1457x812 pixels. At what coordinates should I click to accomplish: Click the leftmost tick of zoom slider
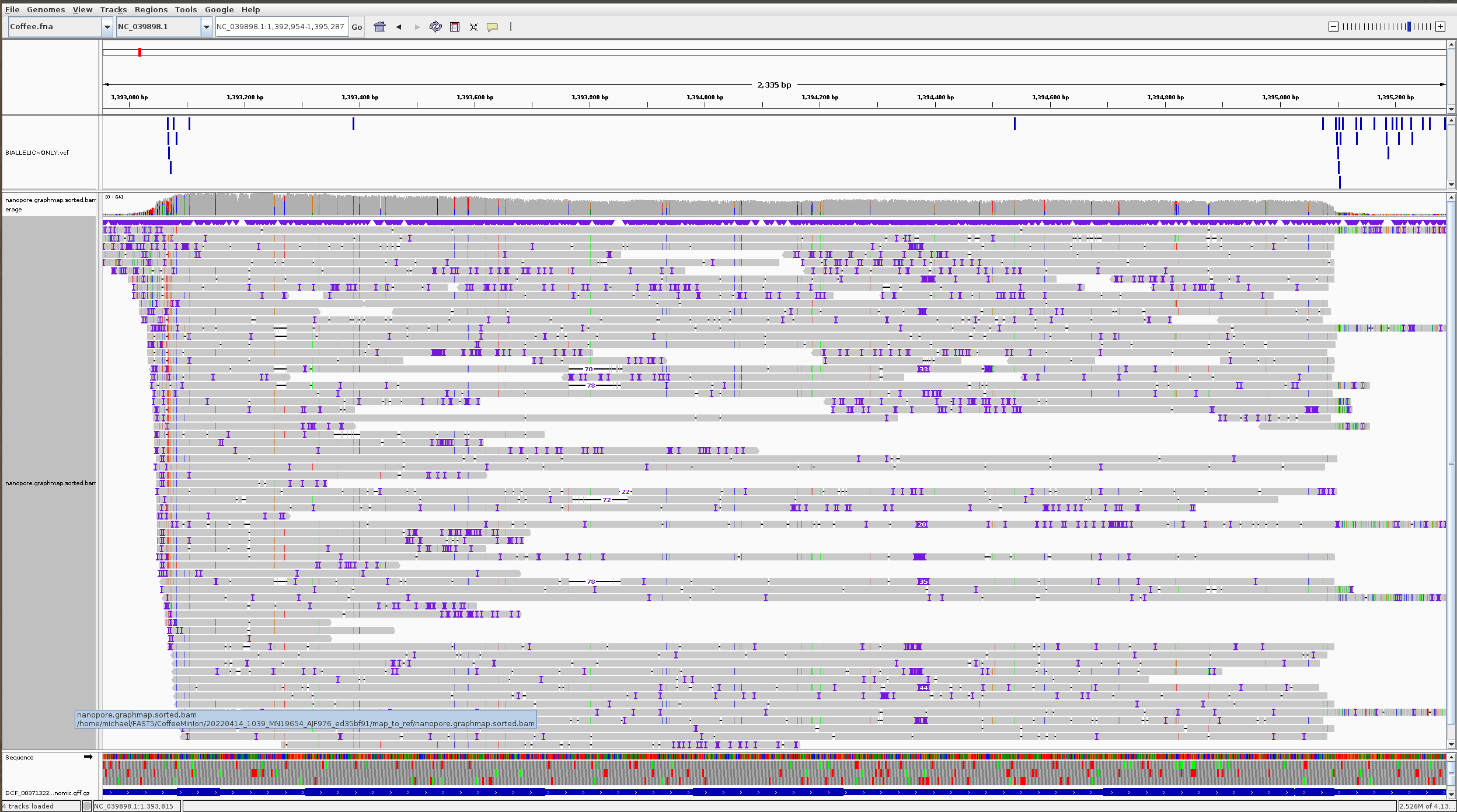click(x=1343, y=26)
